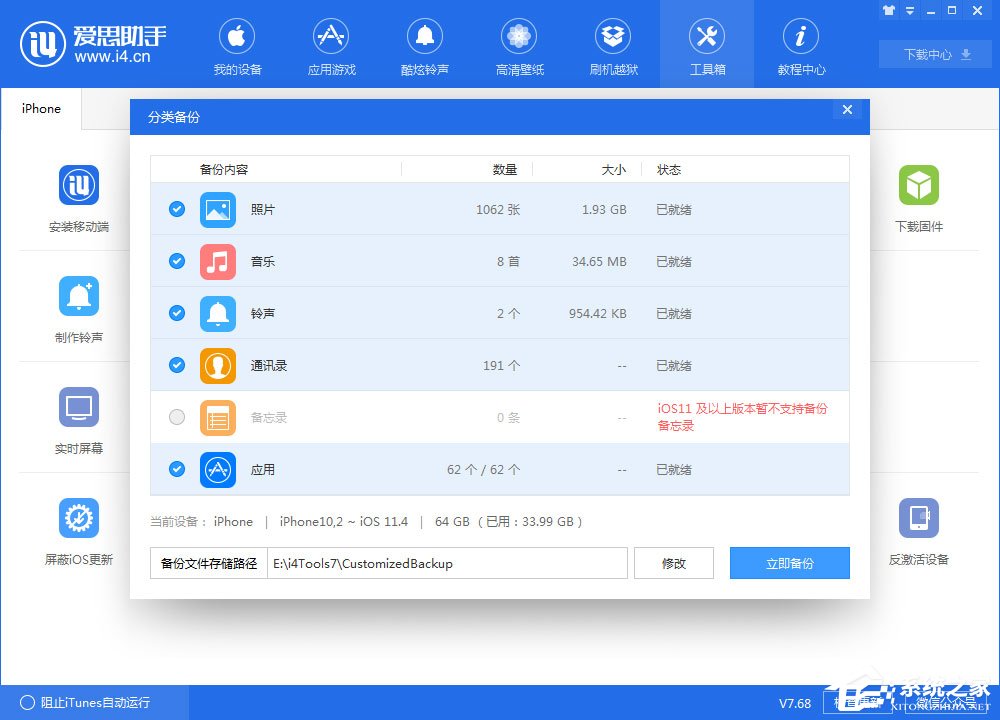Image resolution: width=1000 pixels, height=720 pixels.
Task: Select 安装移动端 in the left sidebar
Action: point(79,197)
